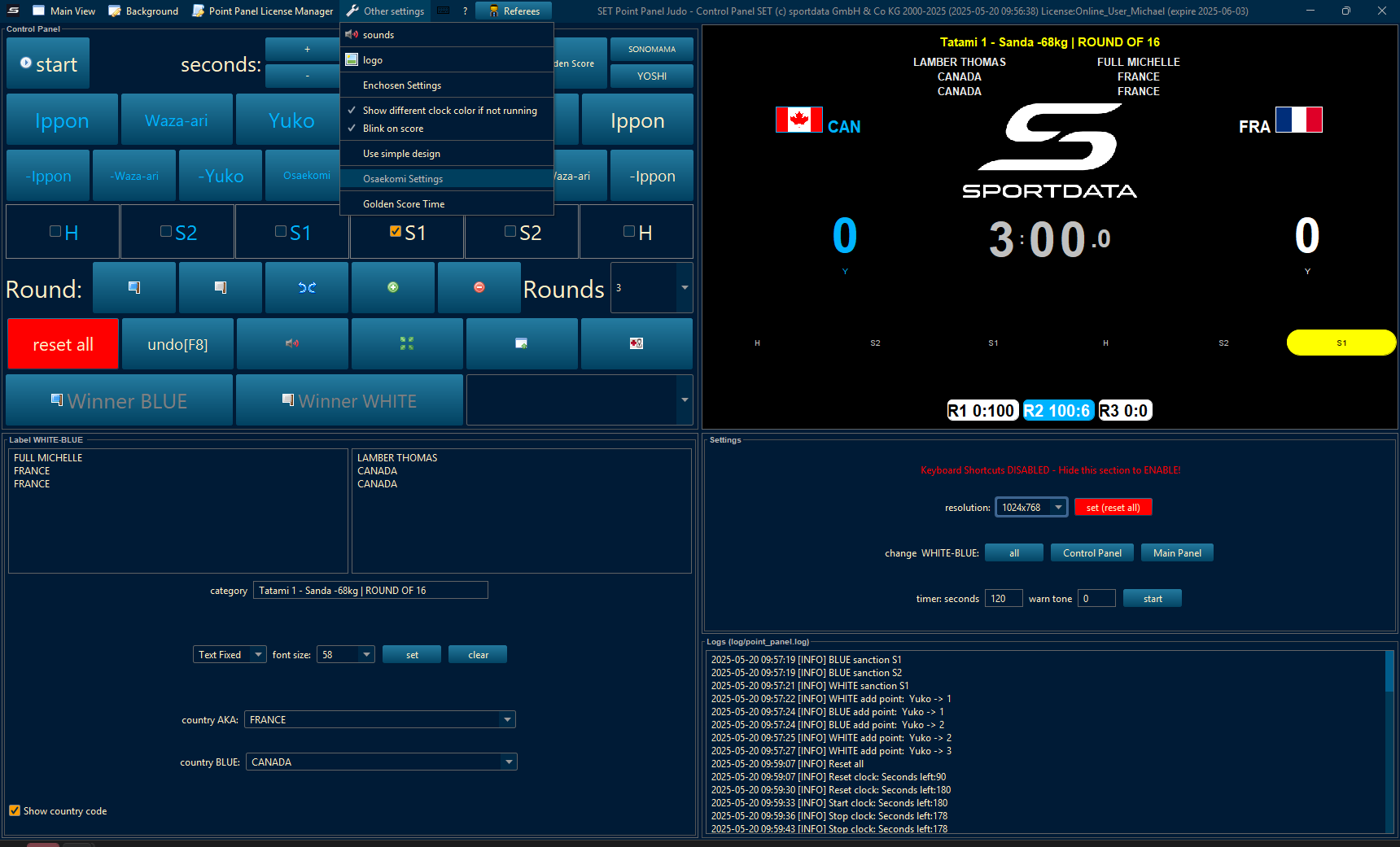Click the green fullscreen arrows icon
1400x847 pixels.
click(x=407, y=344)
